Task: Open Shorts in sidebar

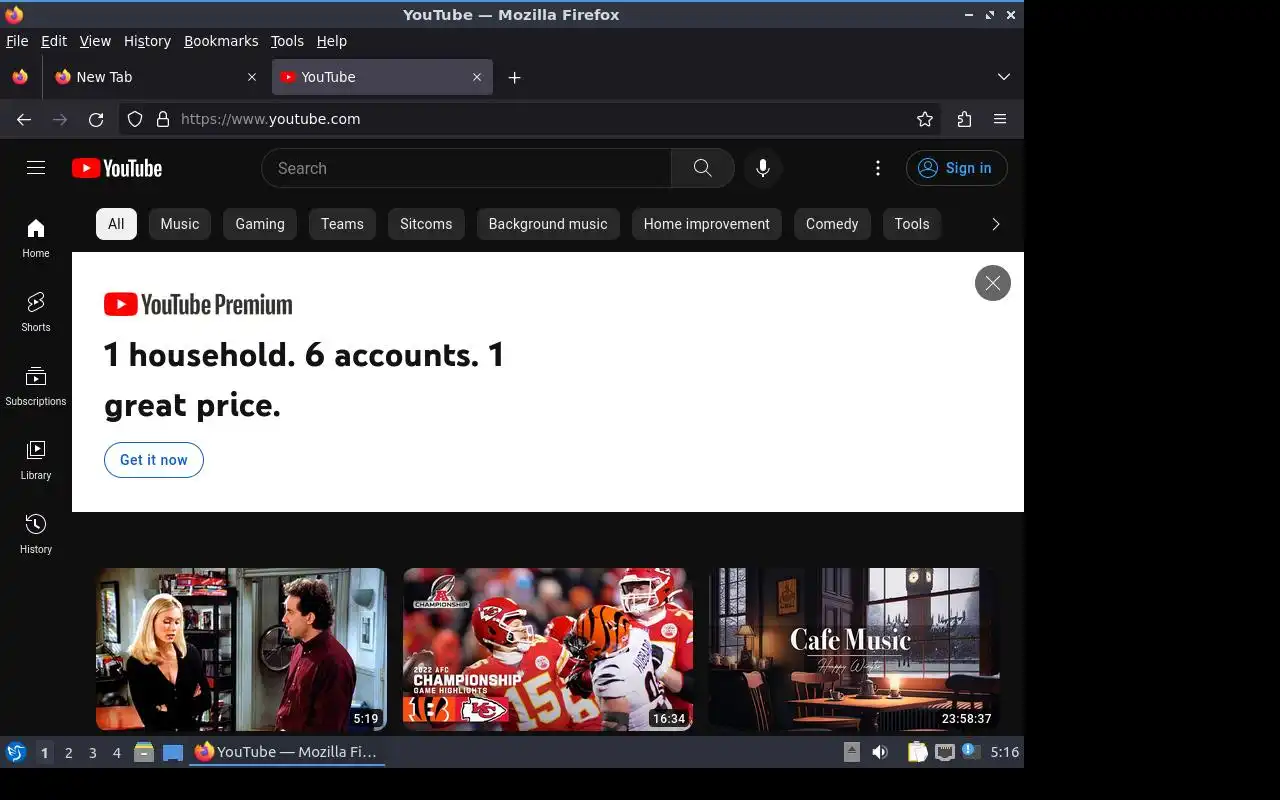Action: click(x=36, y=312)
